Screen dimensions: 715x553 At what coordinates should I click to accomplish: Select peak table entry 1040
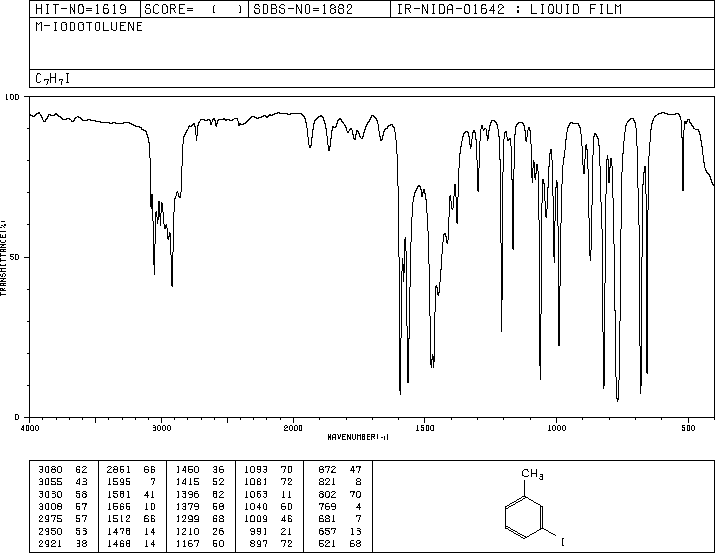pos(256,506)
